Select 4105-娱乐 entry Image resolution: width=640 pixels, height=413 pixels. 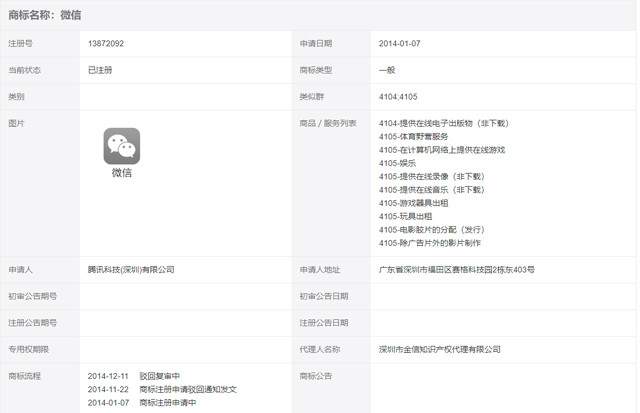(397, 163)
